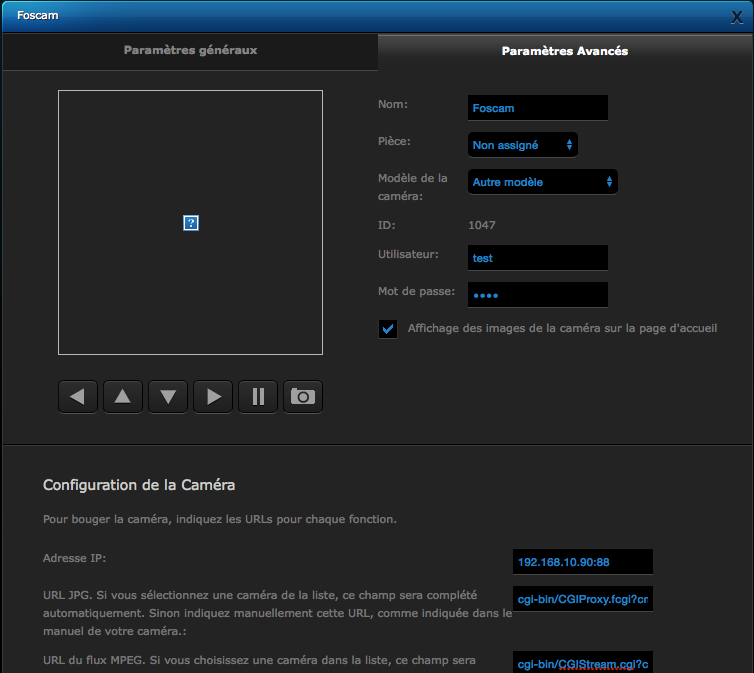
Task: Click the broken image placeholder icon
Action: [x=191, y=223]
